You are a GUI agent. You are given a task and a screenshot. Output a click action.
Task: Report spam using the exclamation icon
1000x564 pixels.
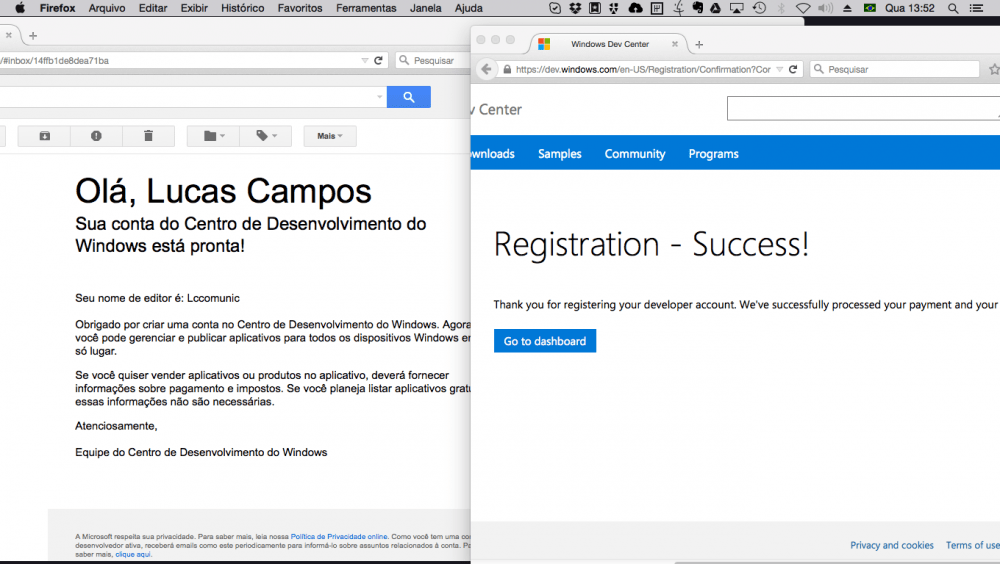coord(96,136)
